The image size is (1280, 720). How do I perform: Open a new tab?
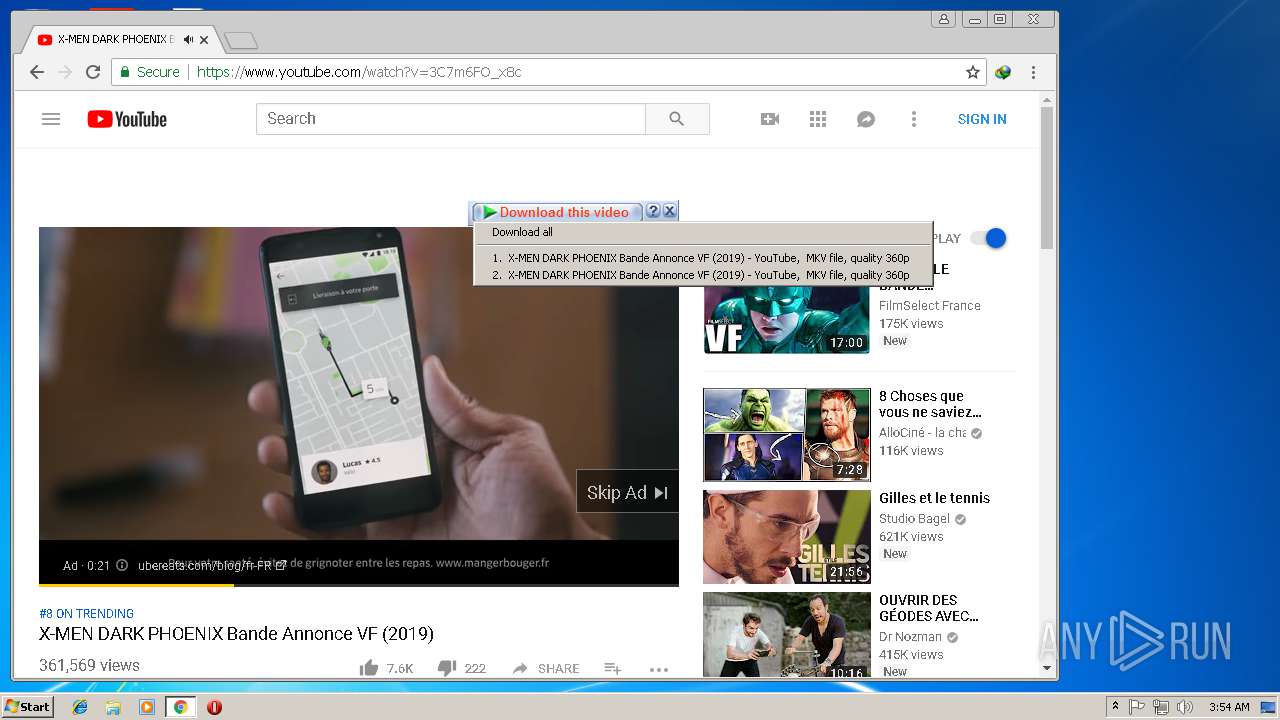241,41
